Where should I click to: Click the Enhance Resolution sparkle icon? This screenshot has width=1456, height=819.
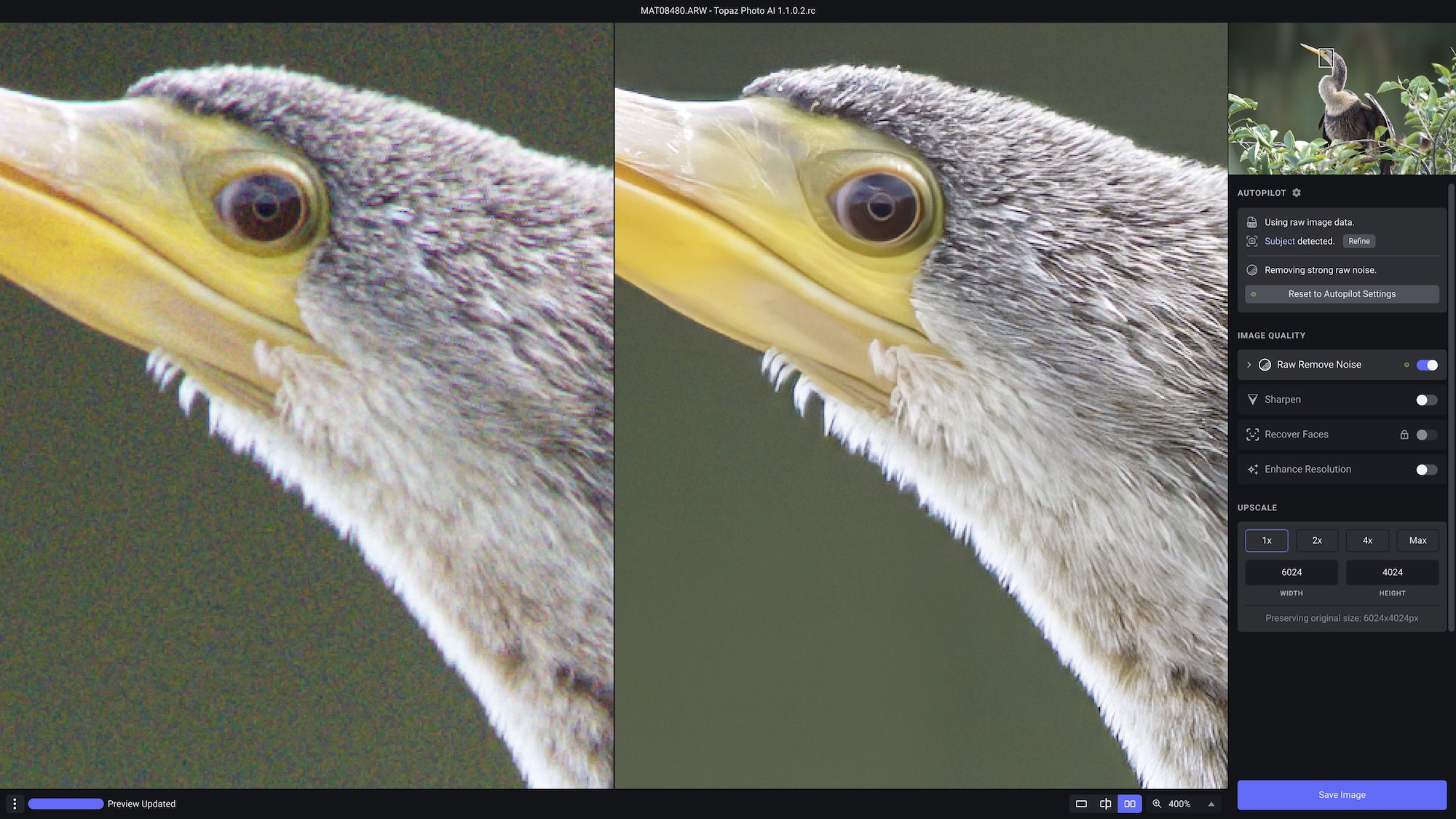click(1252, 470)
